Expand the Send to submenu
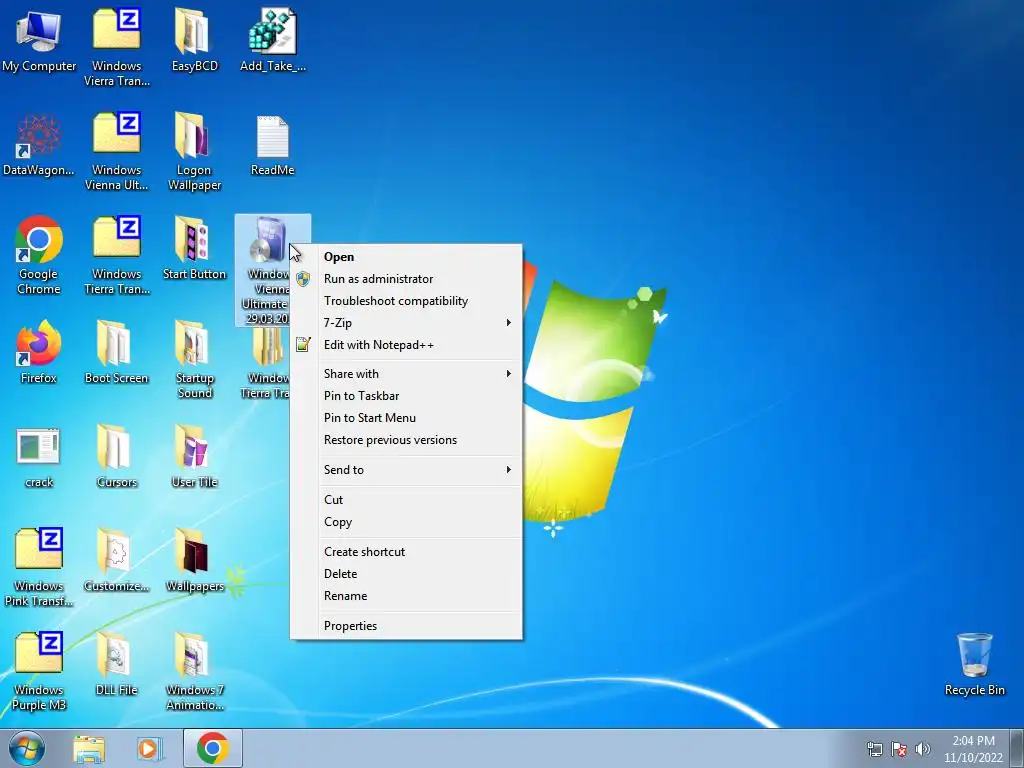The width and height of the screenshot is (1024, 768). 406,470
